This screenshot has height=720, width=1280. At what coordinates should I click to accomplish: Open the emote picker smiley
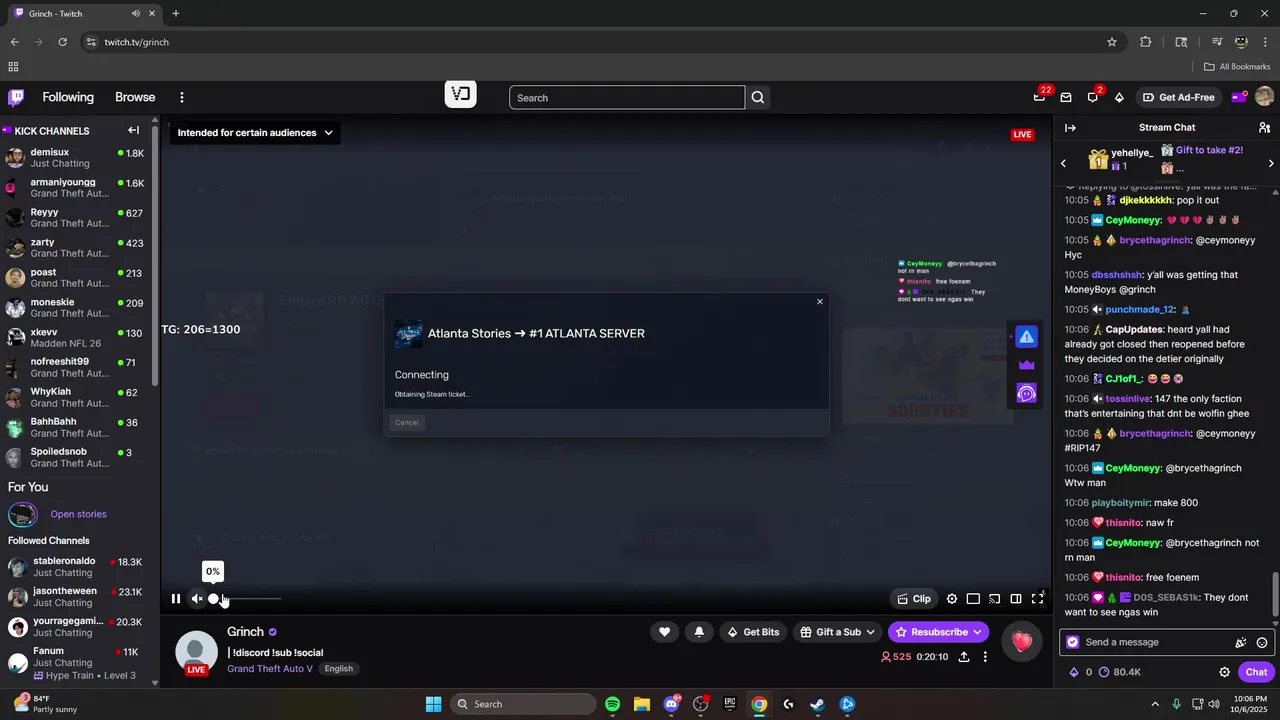tap(1262, 642)
